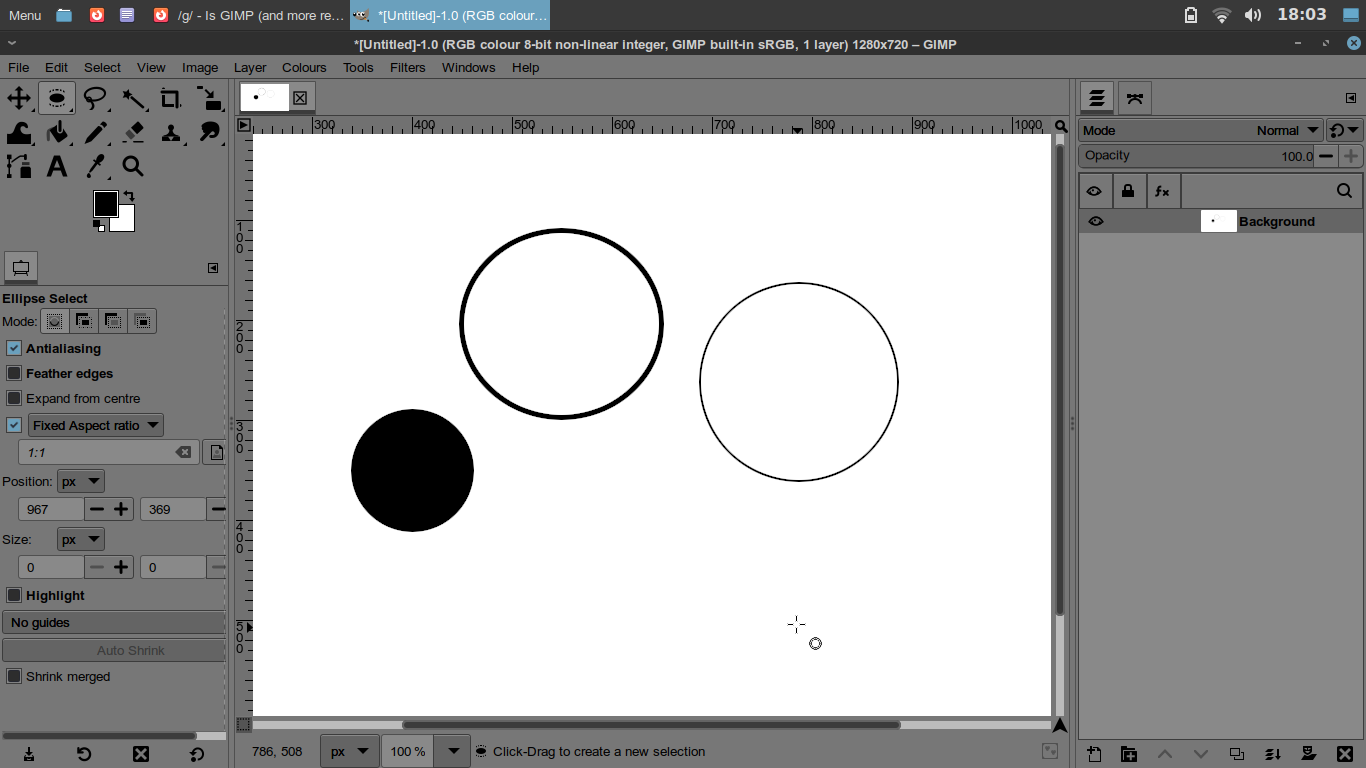Open the status bar unit px dropdown

(x=350, y=751)
